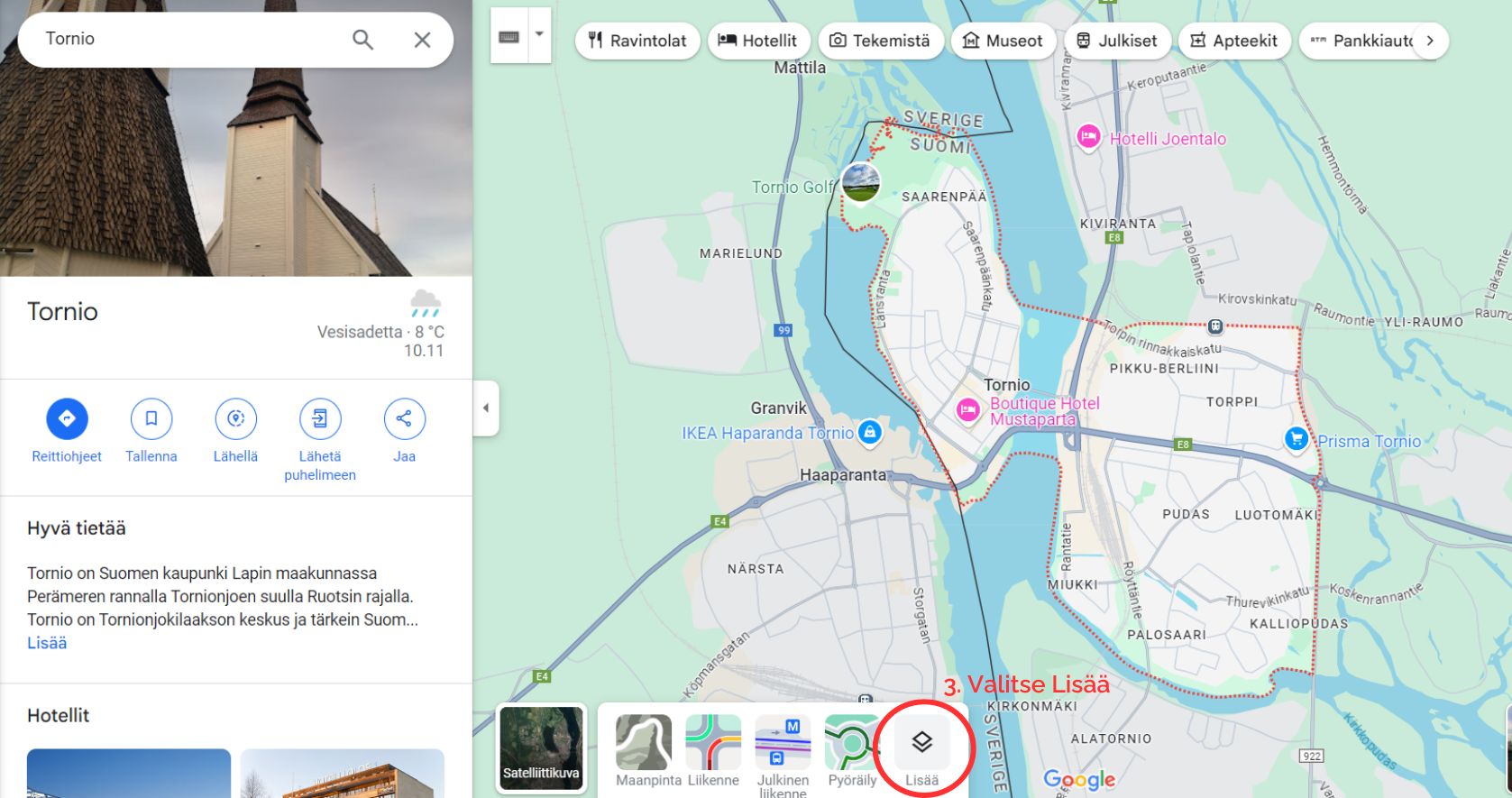1512x798 pixels.
Task: Click the E8 road shield near Kiviranta
Action: coord(1114,238)
